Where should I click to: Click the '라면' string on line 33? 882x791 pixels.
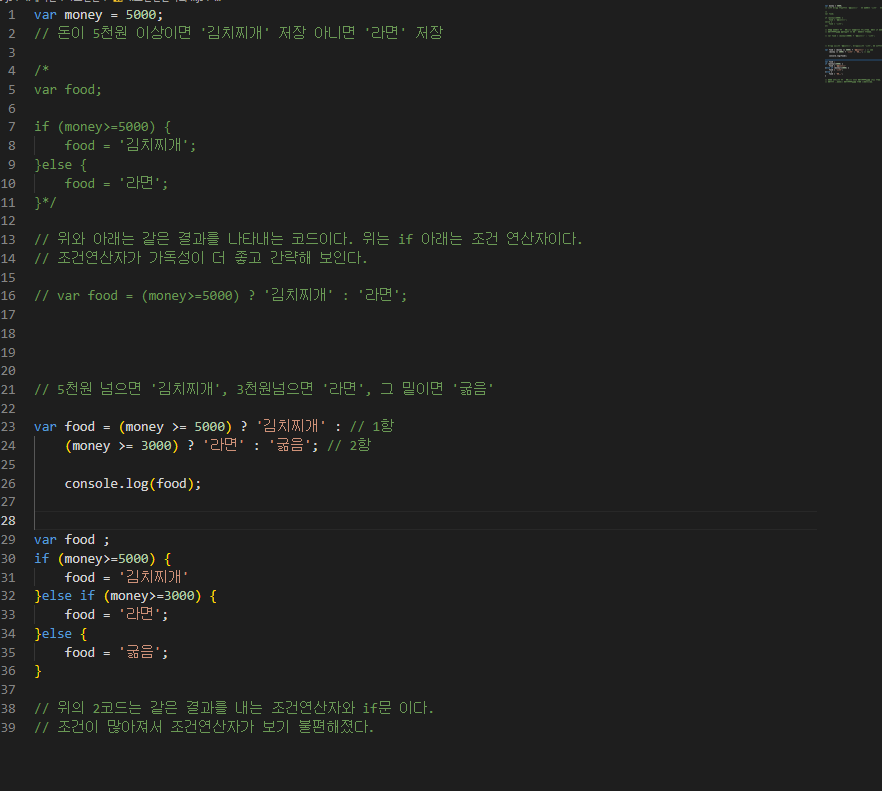(x=140, y=614)
